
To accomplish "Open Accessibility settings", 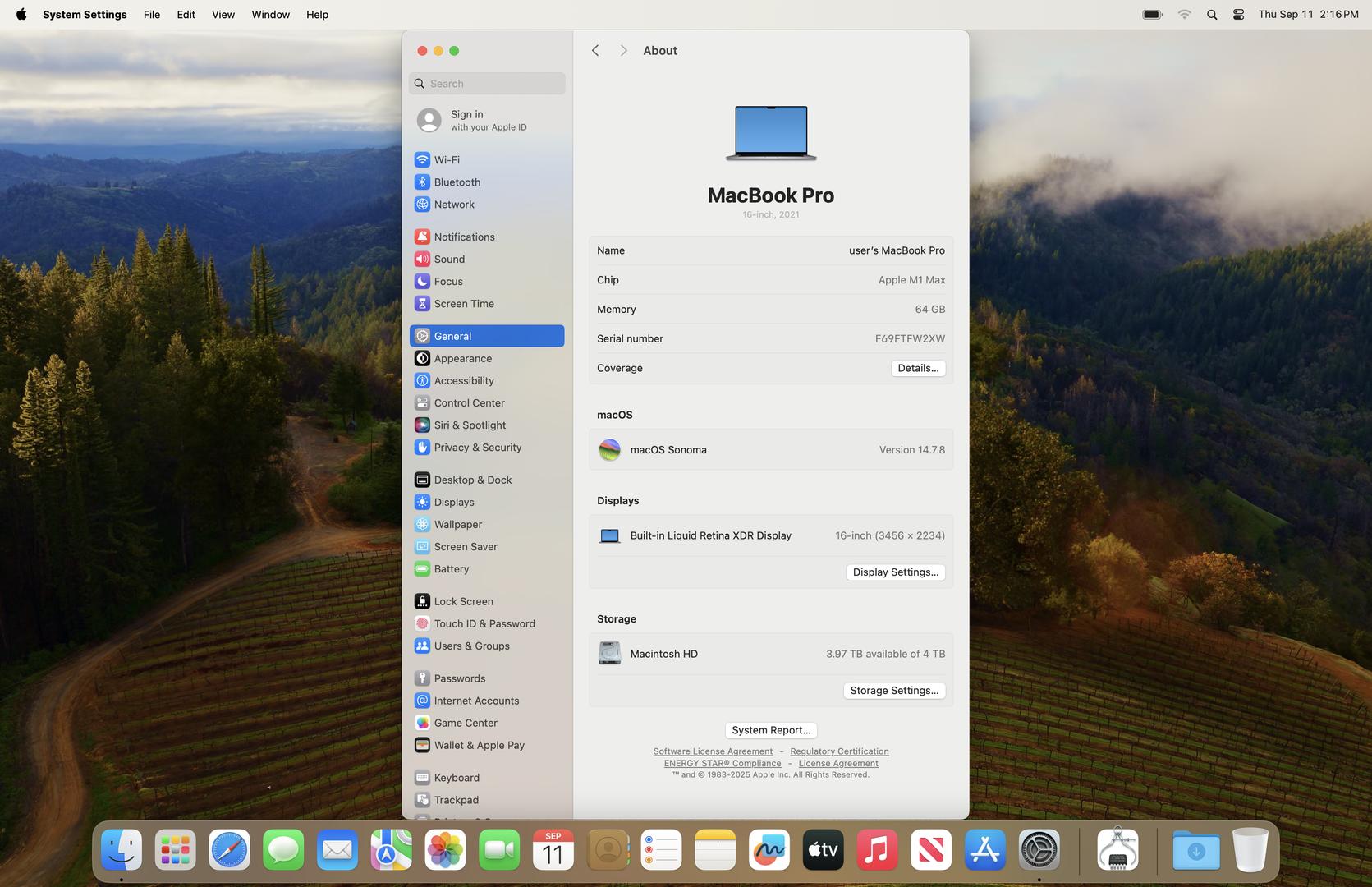I will pos(486,380).
